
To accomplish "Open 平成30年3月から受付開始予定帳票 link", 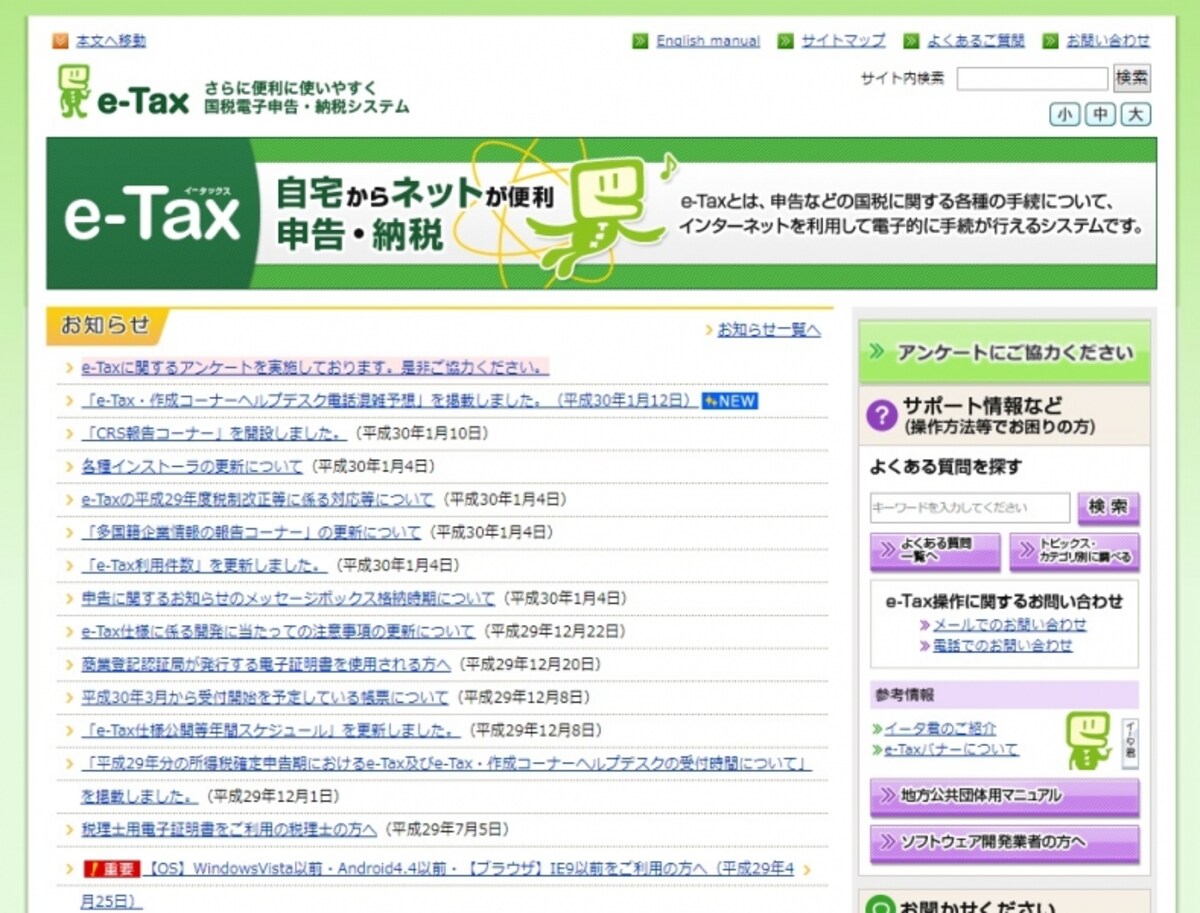I will (265, 697).
